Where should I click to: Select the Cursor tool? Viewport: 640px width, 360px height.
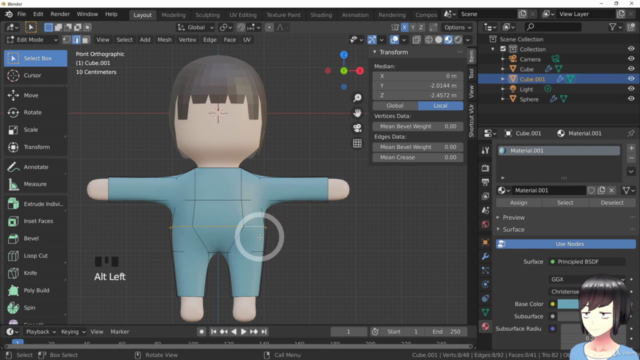point(36,76)
